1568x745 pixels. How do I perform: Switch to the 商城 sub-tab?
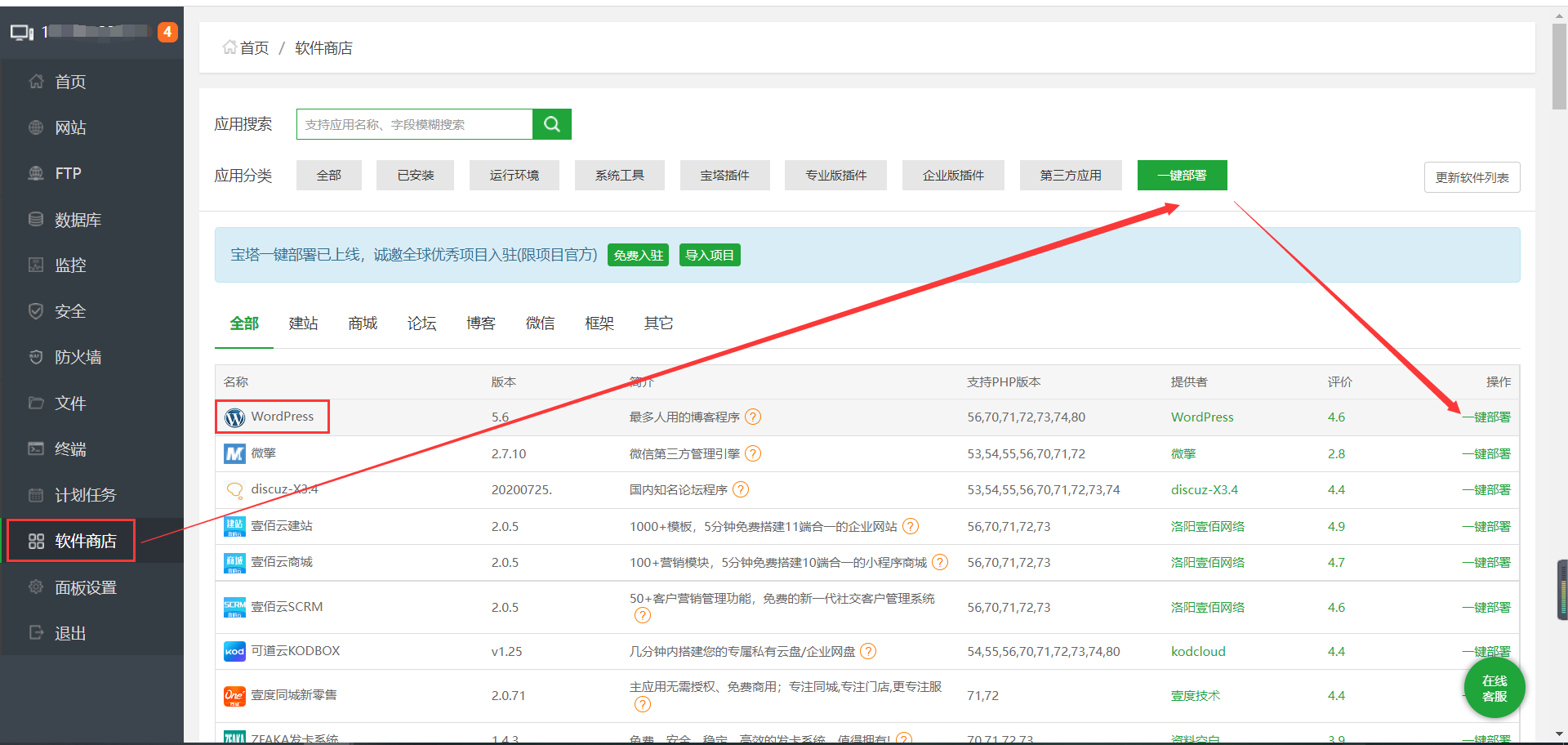[x=363, y=323]
